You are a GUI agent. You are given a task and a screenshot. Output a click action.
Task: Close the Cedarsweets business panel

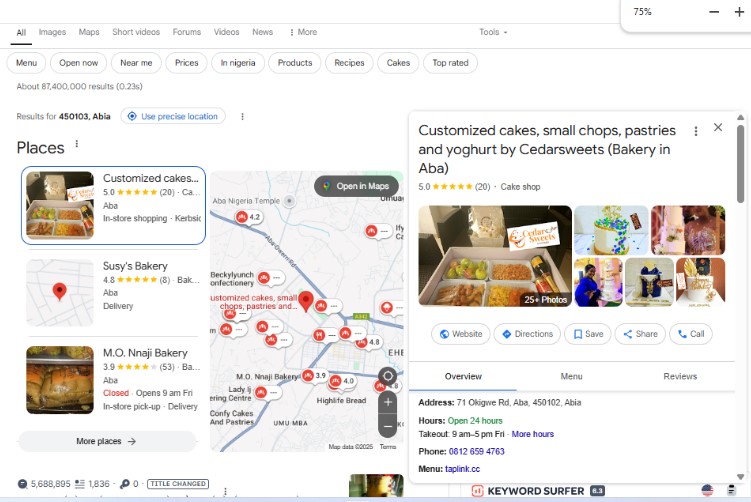tap(717, 127)
